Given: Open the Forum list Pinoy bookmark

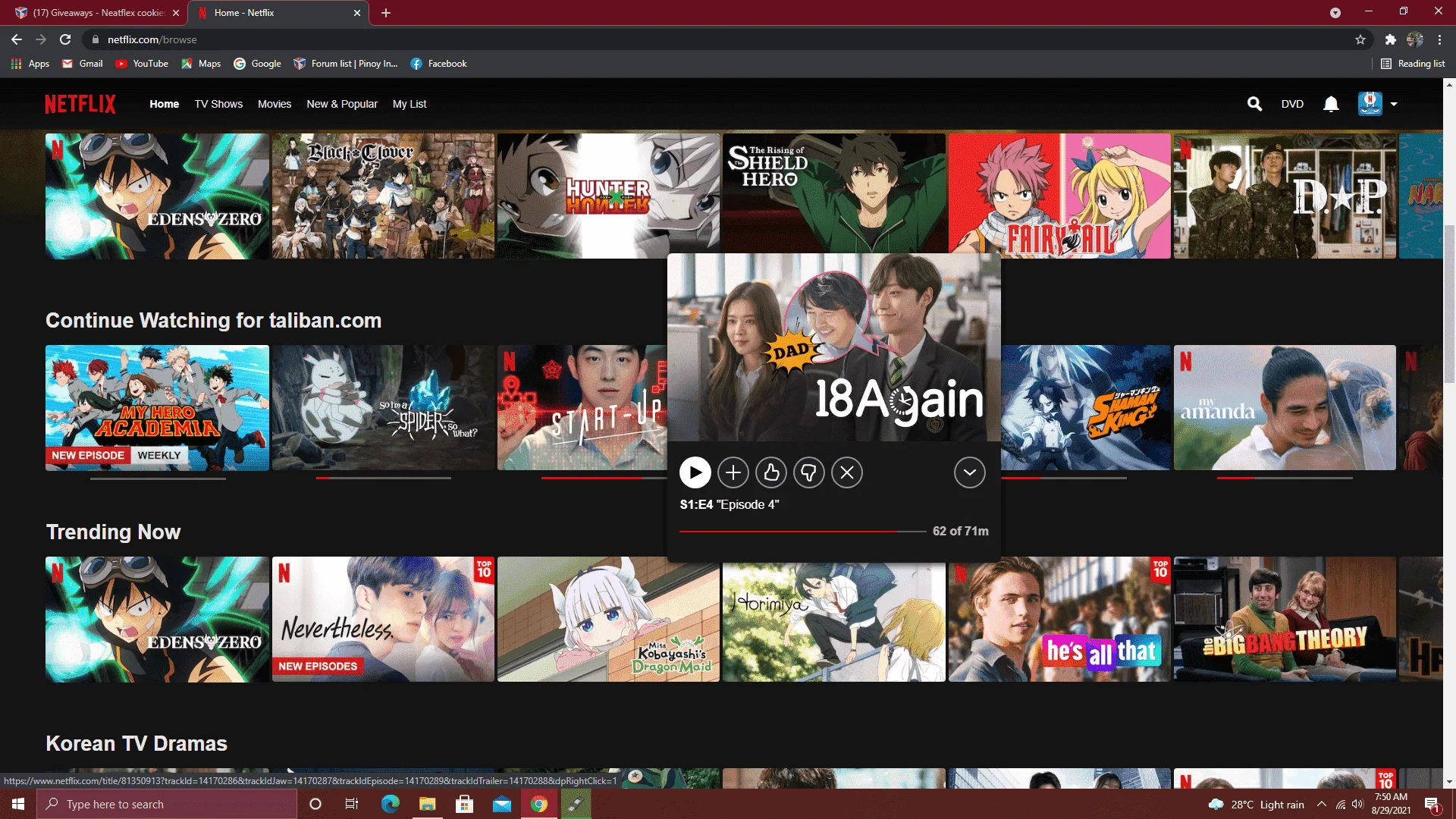Looking at the screenshot, I should (346, 64).
